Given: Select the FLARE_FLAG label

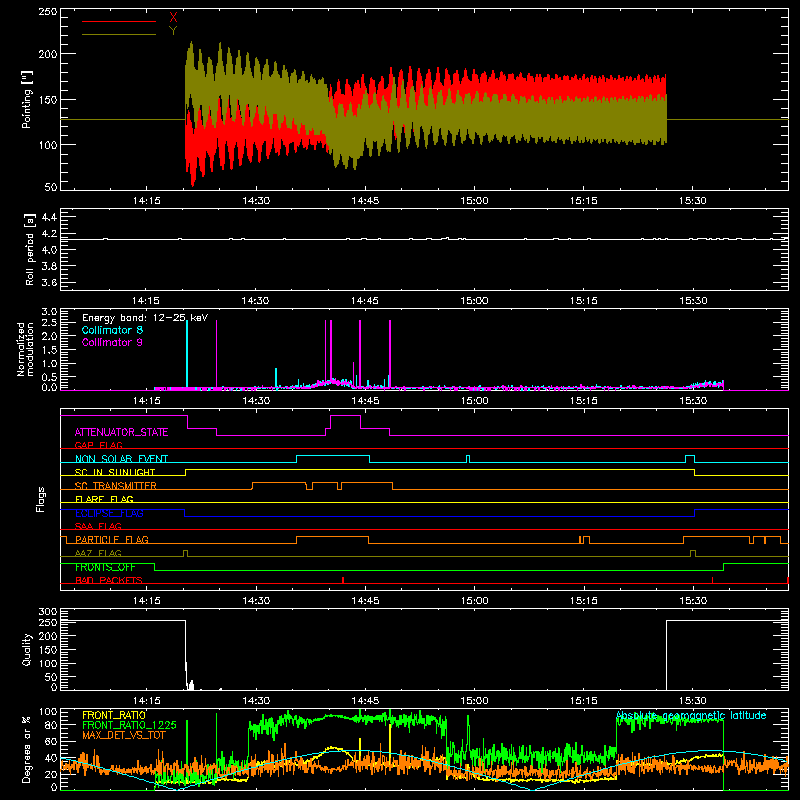Looking at the screenshot, I should click(104, 499).
